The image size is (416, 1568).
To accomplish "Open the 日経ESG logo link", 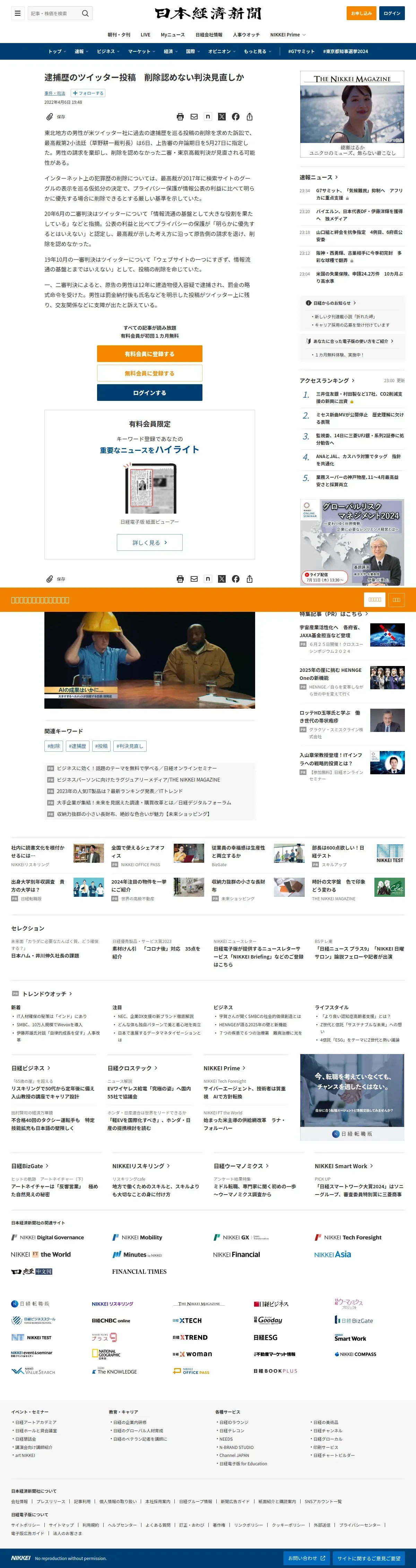I will point(266,1337).
